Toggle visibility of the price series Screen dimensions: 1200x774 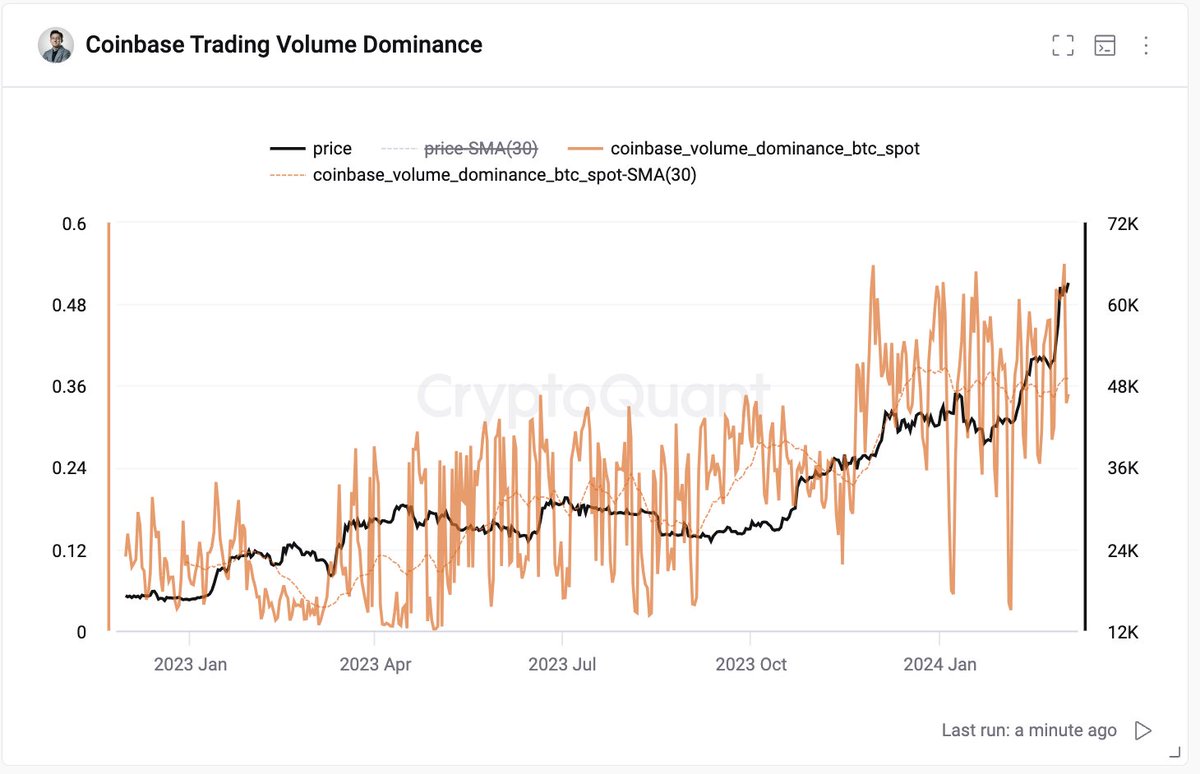(x=331, y=148)
